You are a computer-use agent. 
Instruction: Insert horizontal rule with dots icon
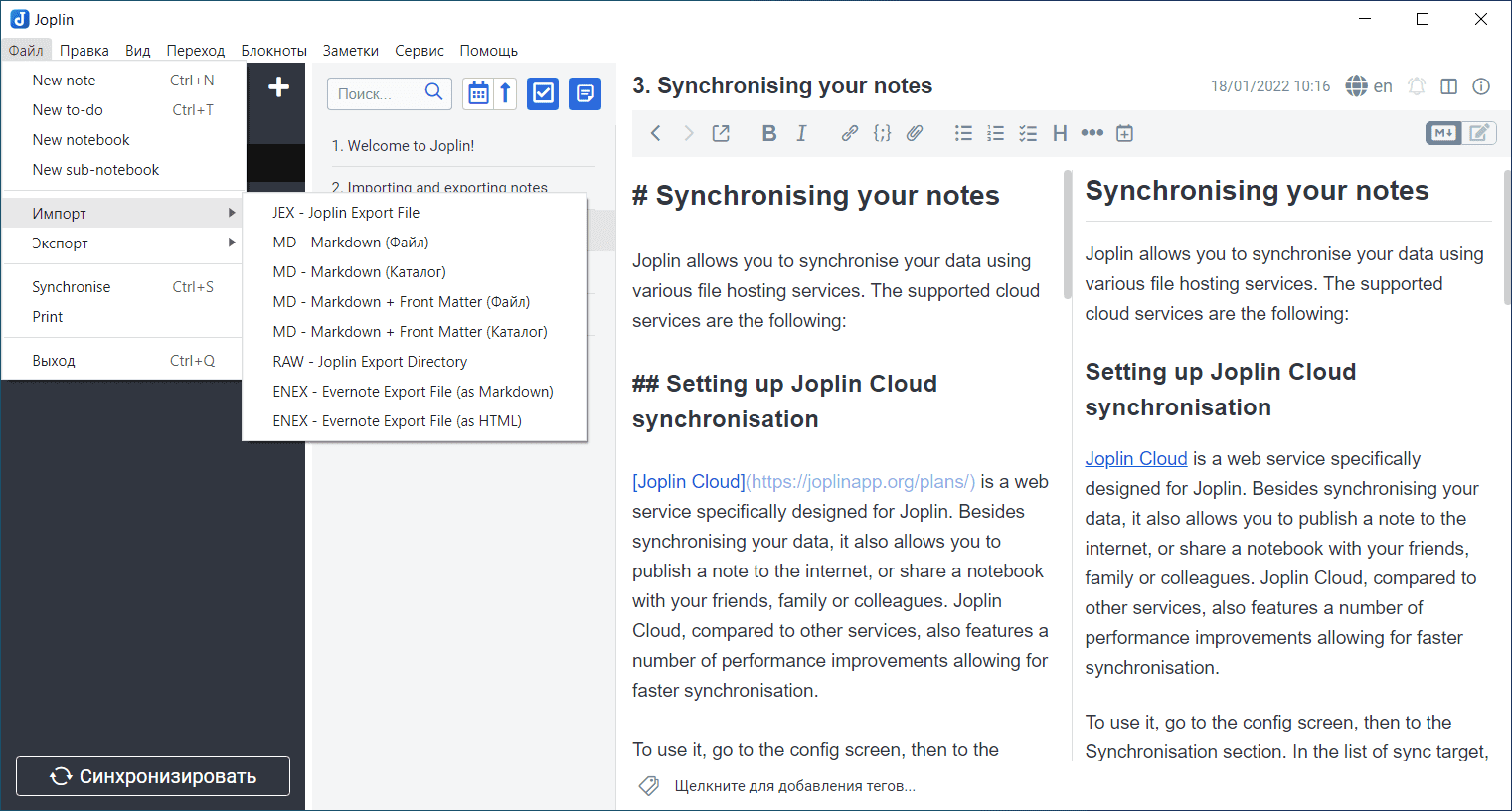[1092, 133]
